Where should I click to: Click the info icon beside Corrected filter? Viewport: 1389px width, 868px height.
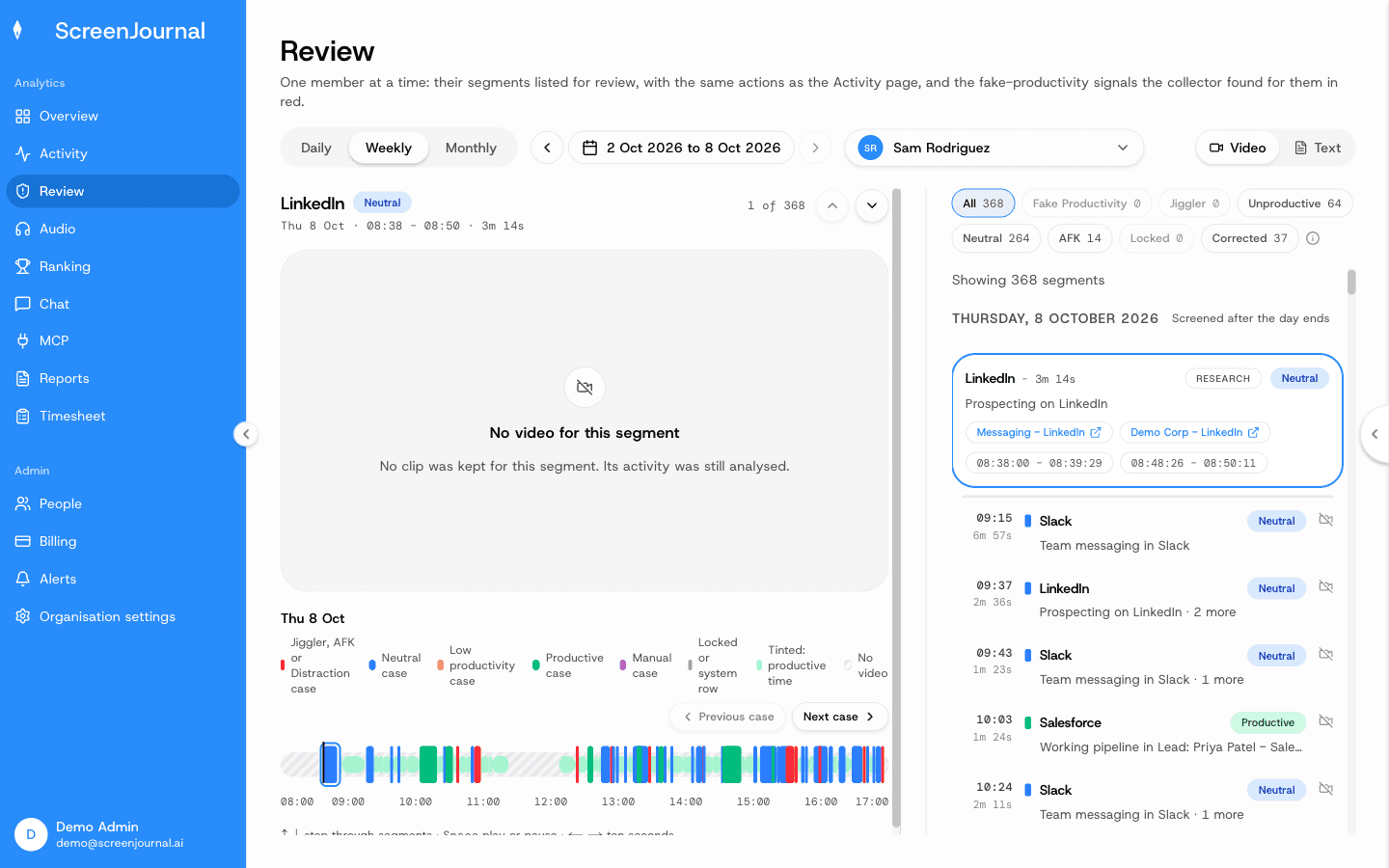point(1313,238)
